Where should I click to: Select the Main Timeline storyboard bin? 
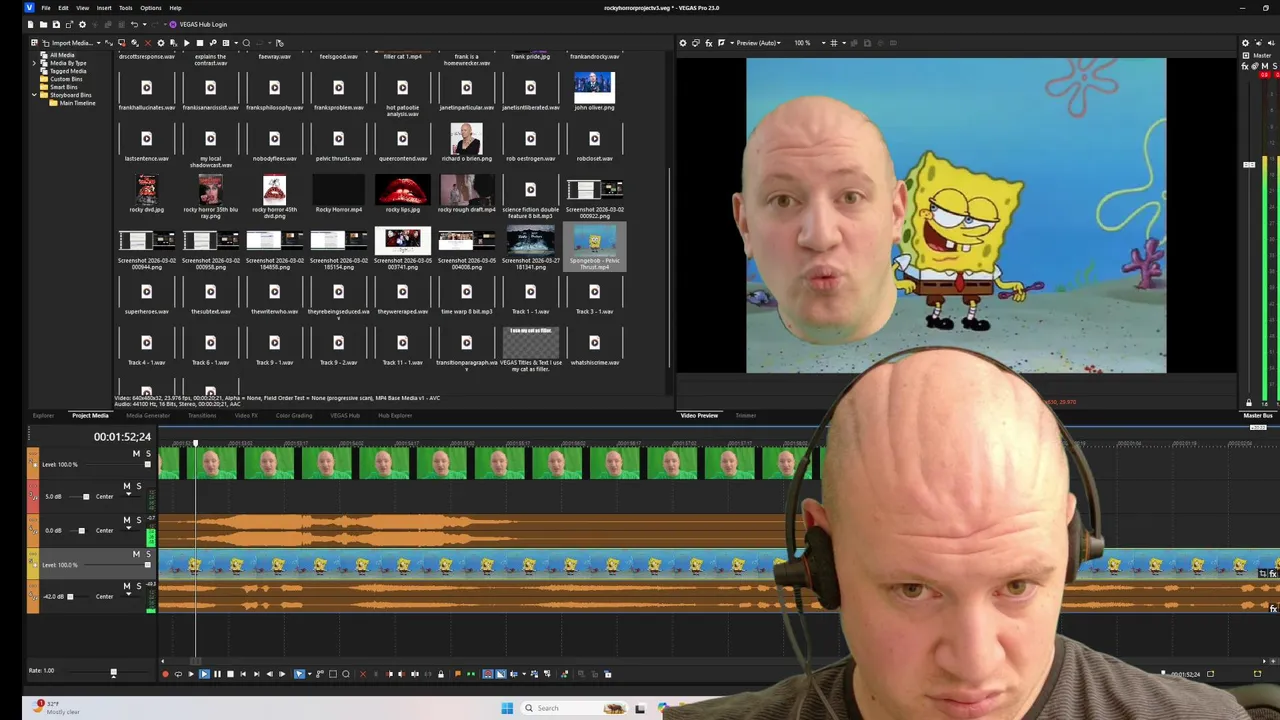coord(78,103)
